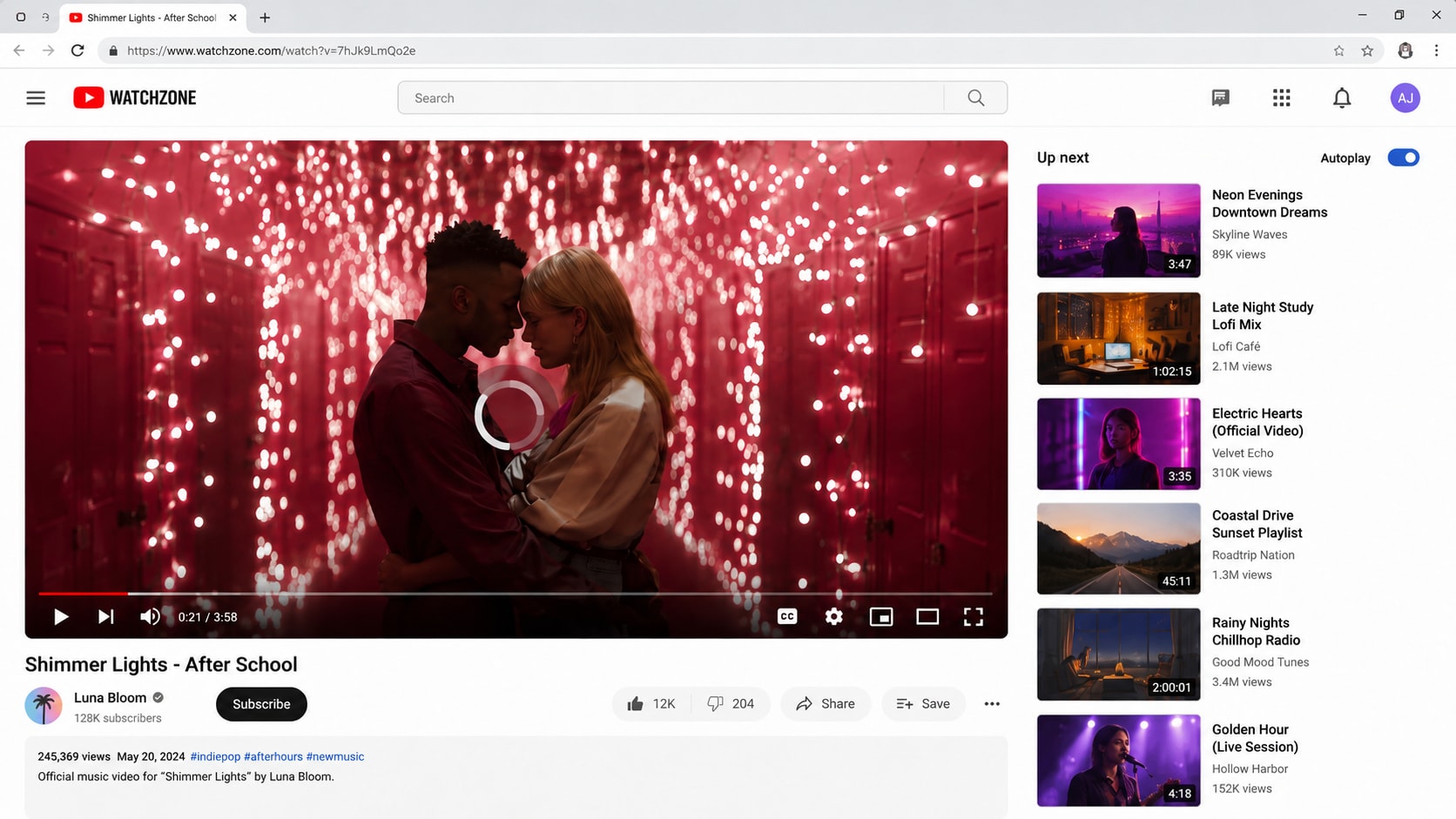Reload the browser page

click(78, 50)
